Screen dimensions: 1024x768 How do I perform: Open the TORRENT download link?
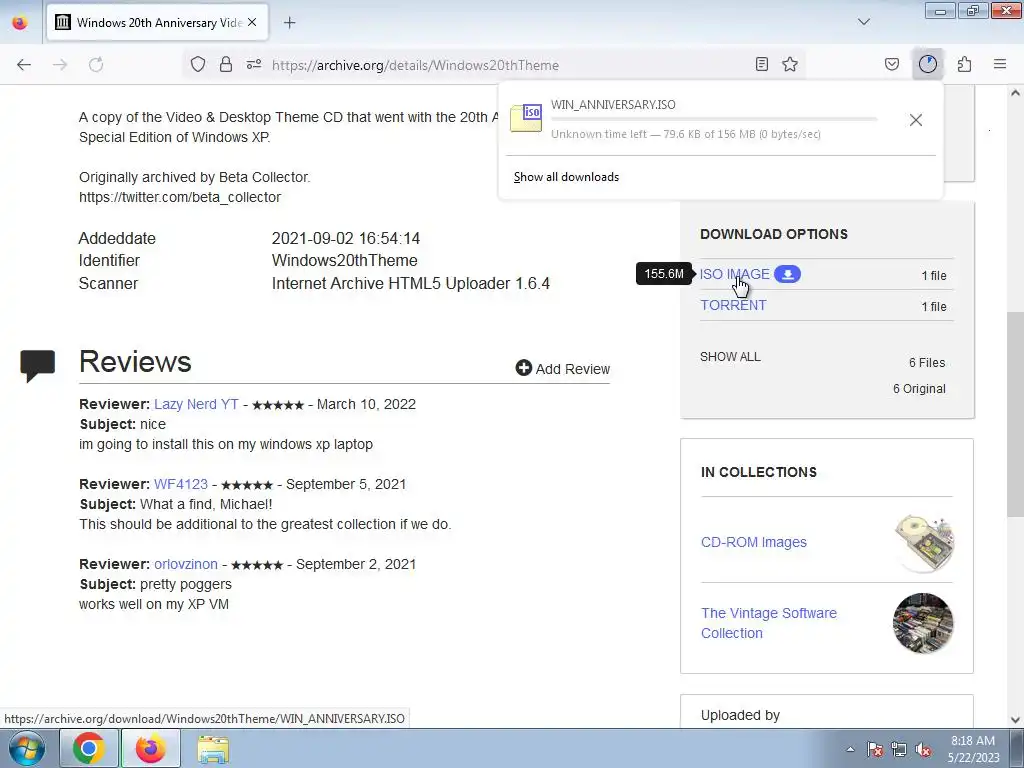click(733, 305)
